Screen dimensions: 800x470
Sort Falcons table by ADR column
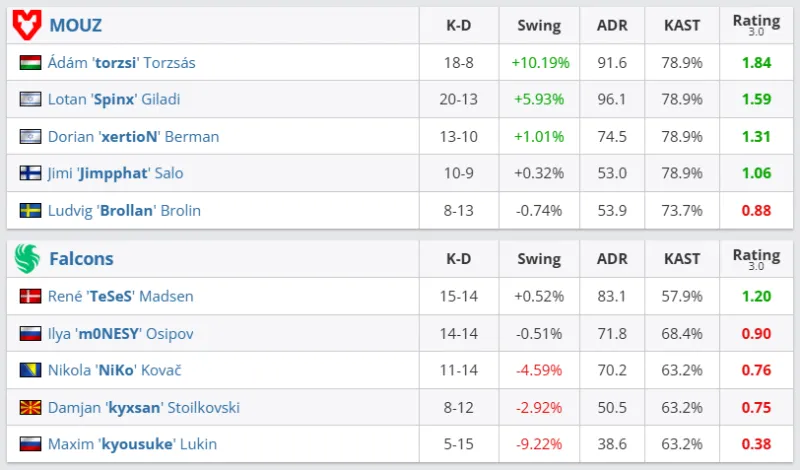(x=611, y=259)
